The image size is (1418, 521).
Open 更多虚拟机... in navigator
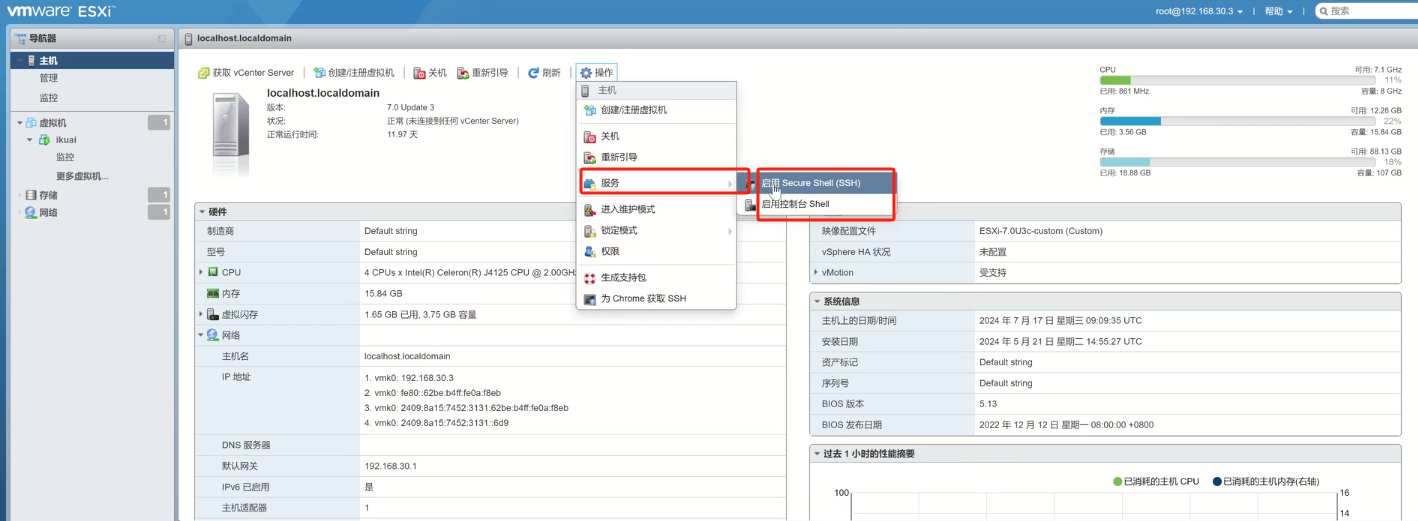coord(82,176)
